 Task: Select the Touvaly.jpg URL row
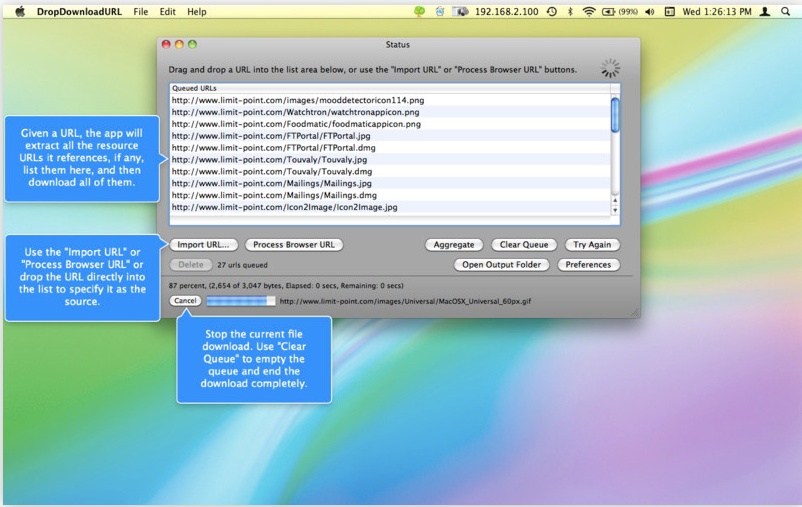tap(390, 160)
